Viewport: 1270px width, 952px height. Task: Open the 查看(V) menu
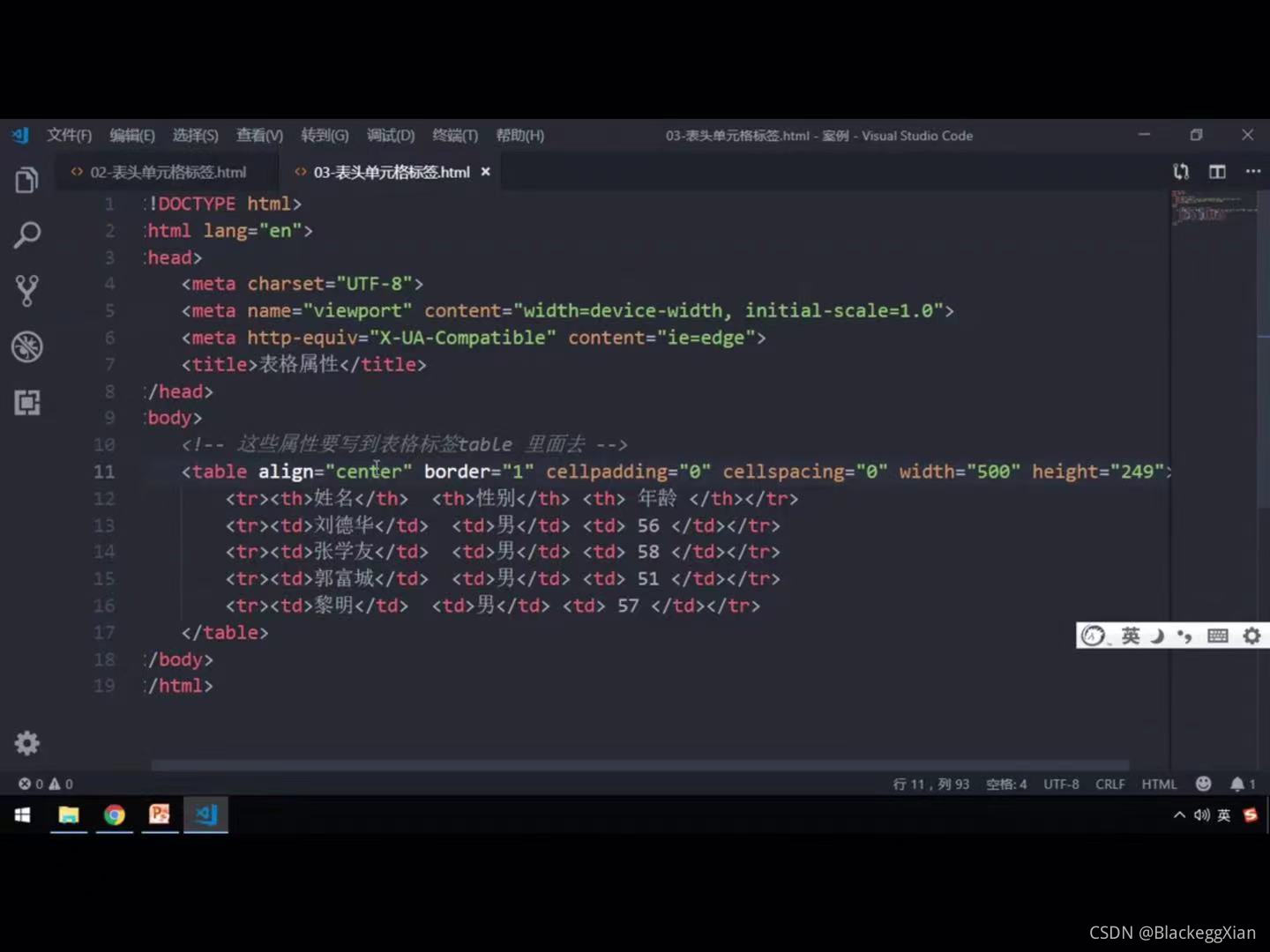[259, 135]
